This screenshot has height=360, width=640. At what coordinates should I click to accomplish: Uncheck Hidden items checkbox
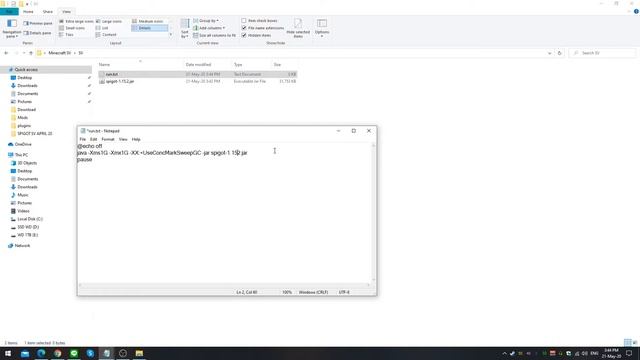[244, 35]
